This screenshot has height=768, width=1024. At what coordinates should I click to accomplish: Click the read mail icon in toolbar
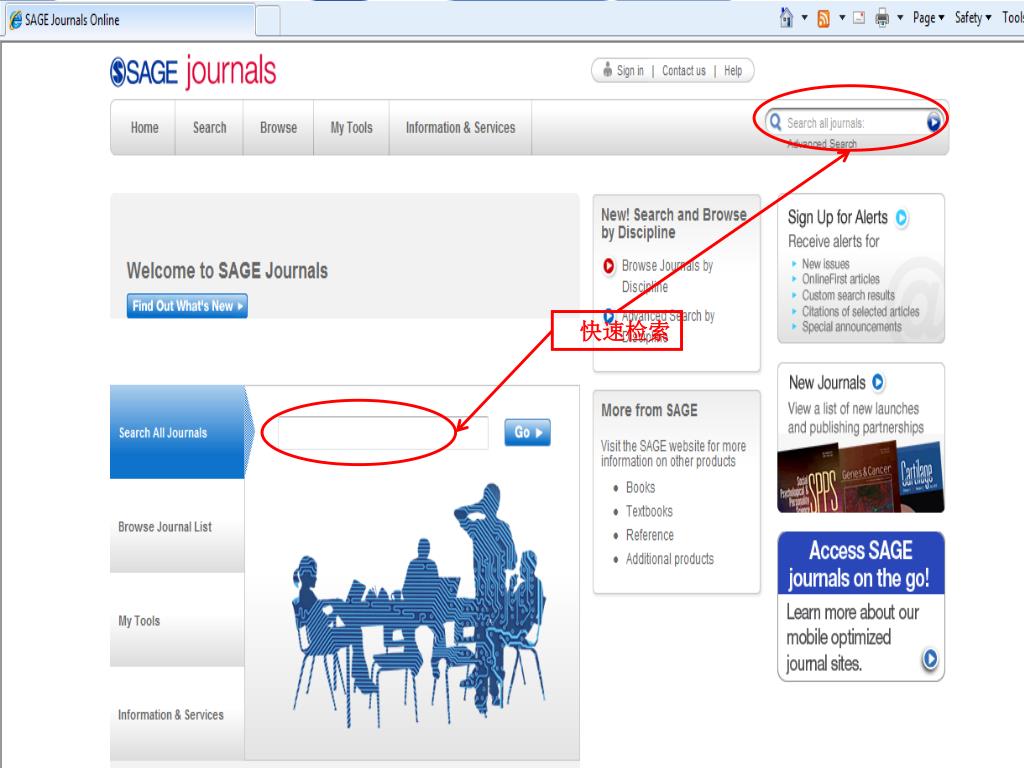point(859,18)
